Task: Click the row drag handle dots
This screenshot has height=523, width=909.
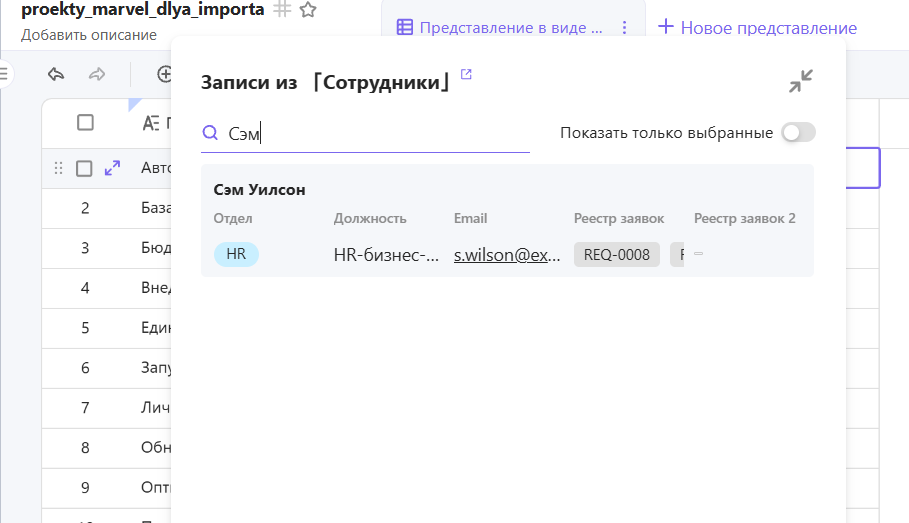Action: 58,168
